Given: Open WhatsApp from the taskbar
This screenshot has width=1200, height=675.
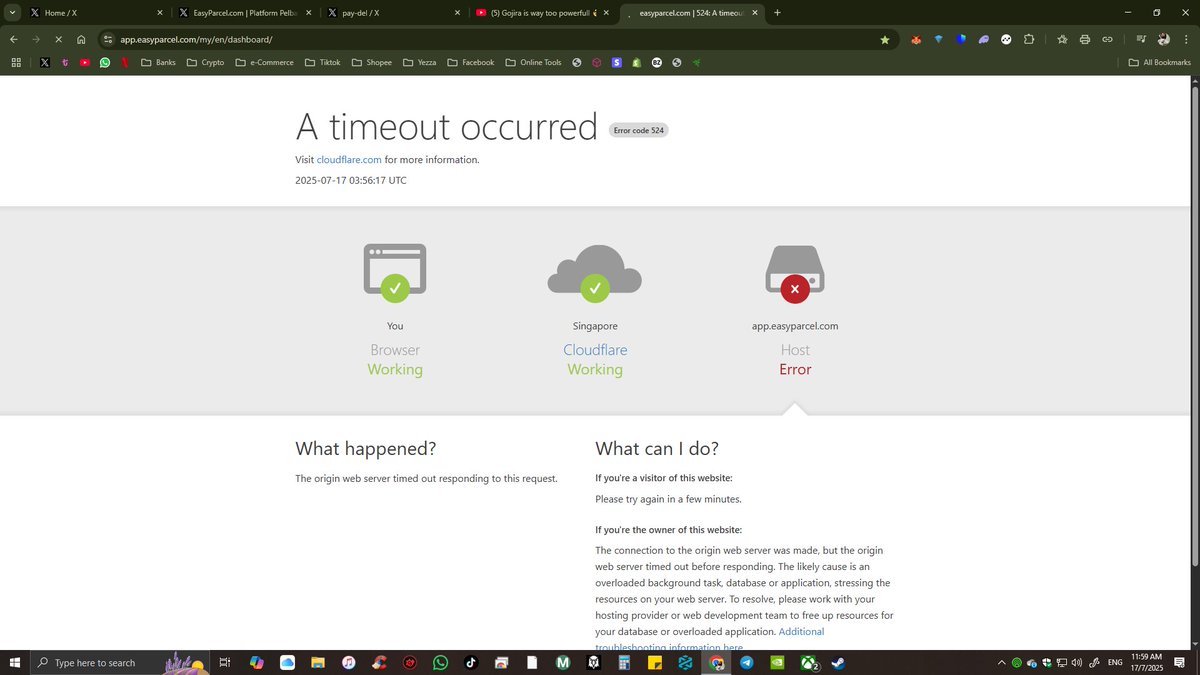Looking at the screenshot, I should coord(440,662).
